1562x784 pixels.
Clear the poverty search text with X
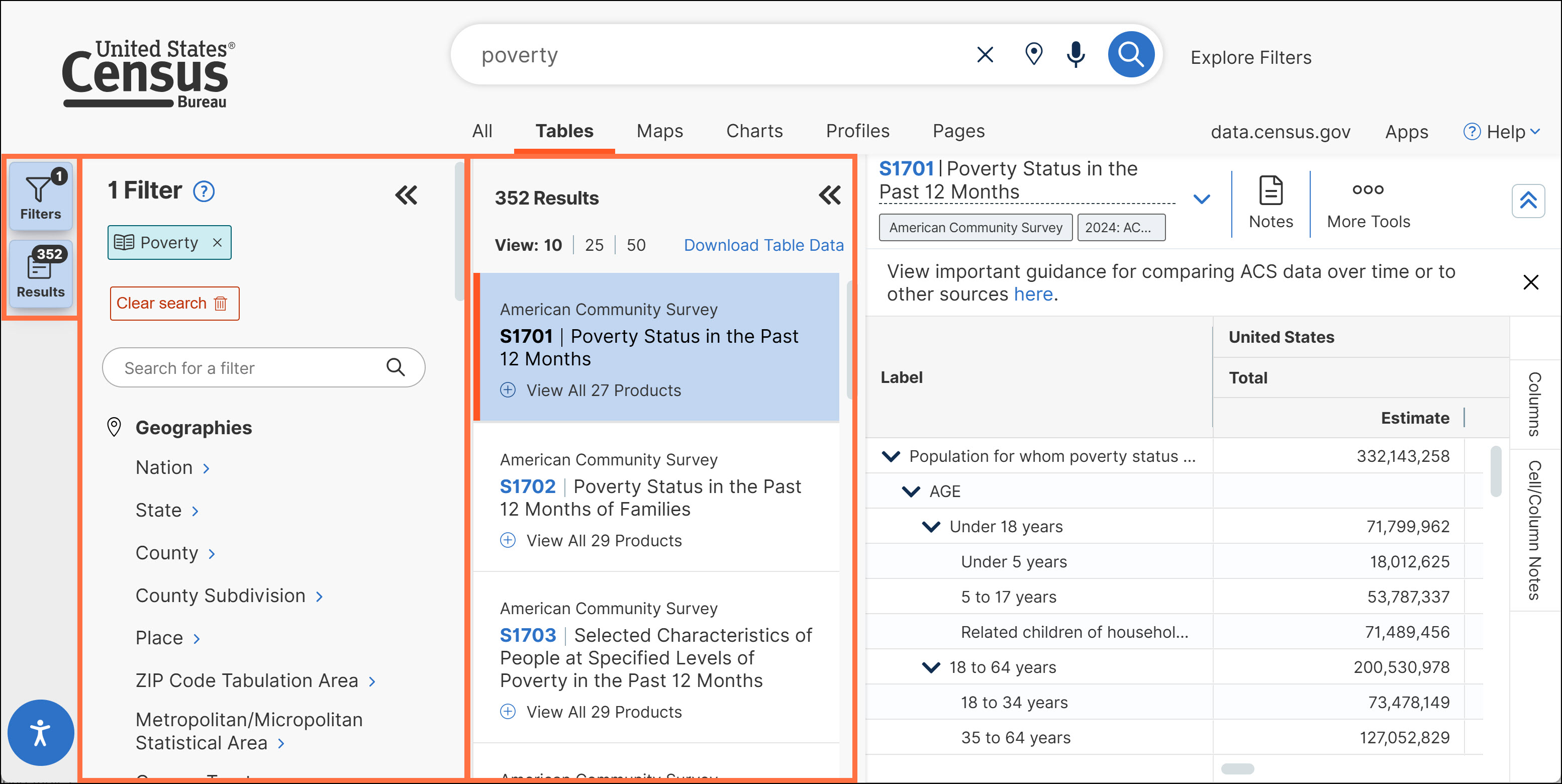tap(986, 55)
